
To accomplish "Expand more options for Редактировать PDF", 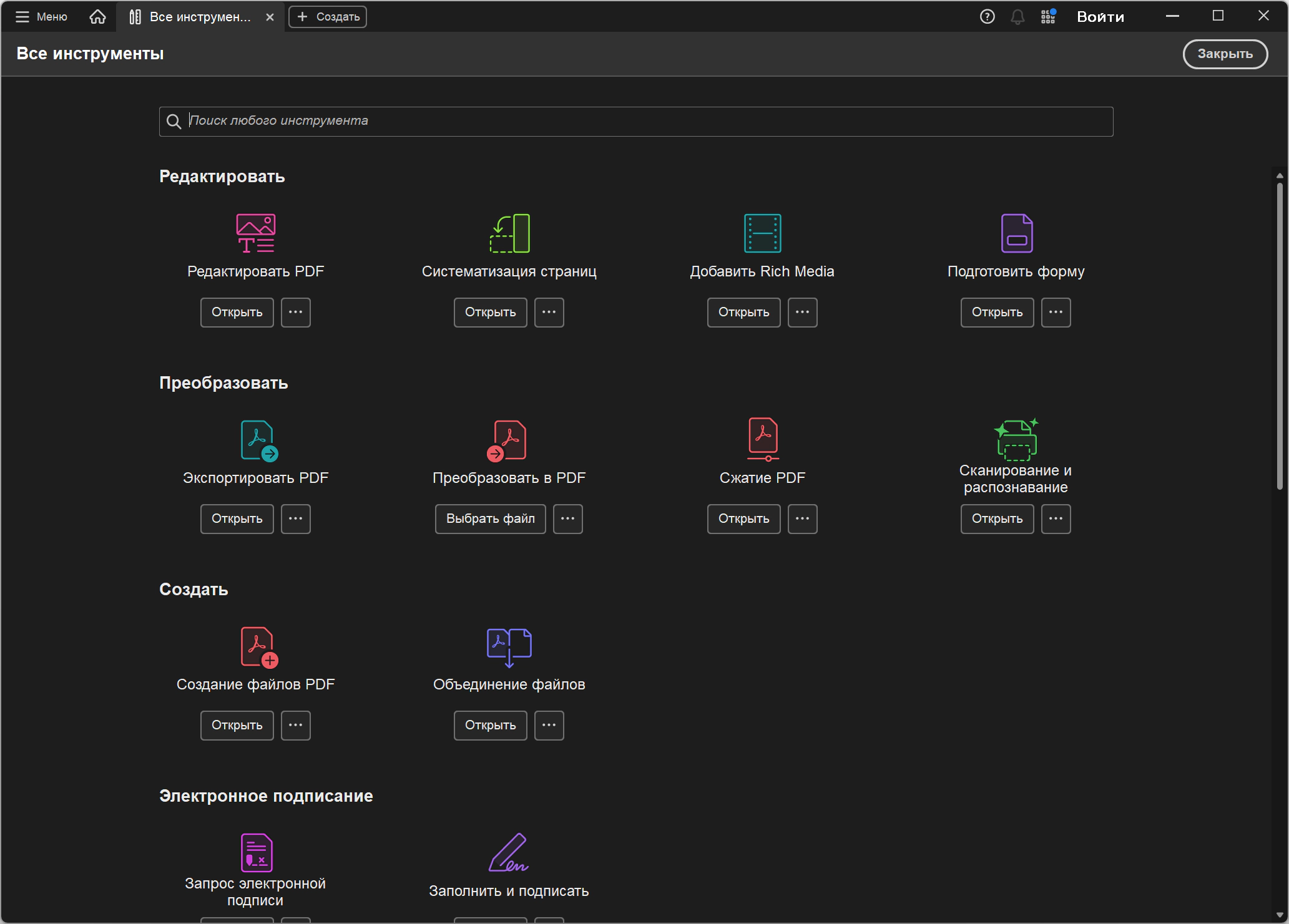I will [295, 312].
